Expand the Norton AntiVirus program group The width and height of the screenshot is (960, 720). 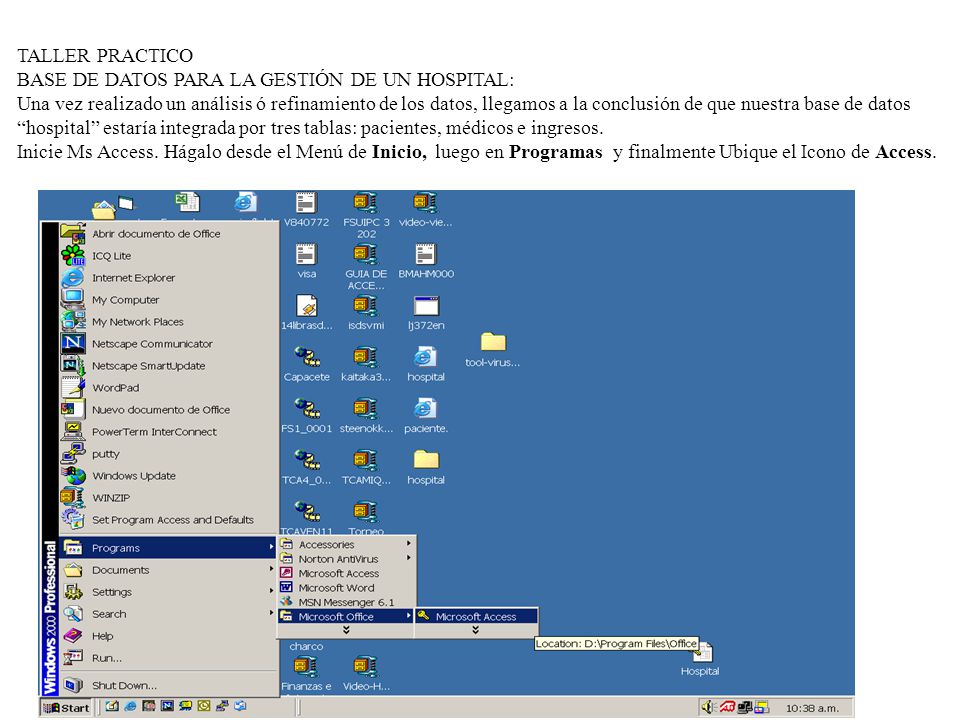[x=347, y=559]
